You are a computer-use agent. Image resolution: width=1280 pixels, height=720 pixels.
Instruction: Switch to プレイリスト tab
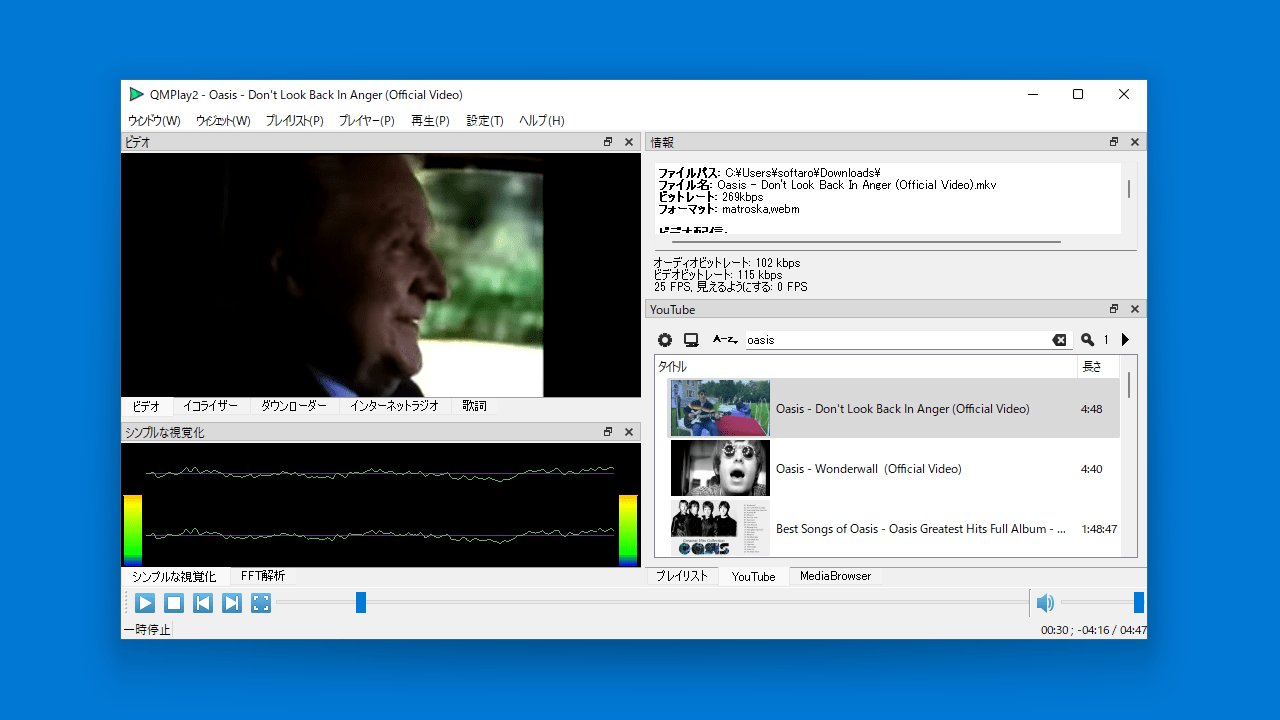682,576
